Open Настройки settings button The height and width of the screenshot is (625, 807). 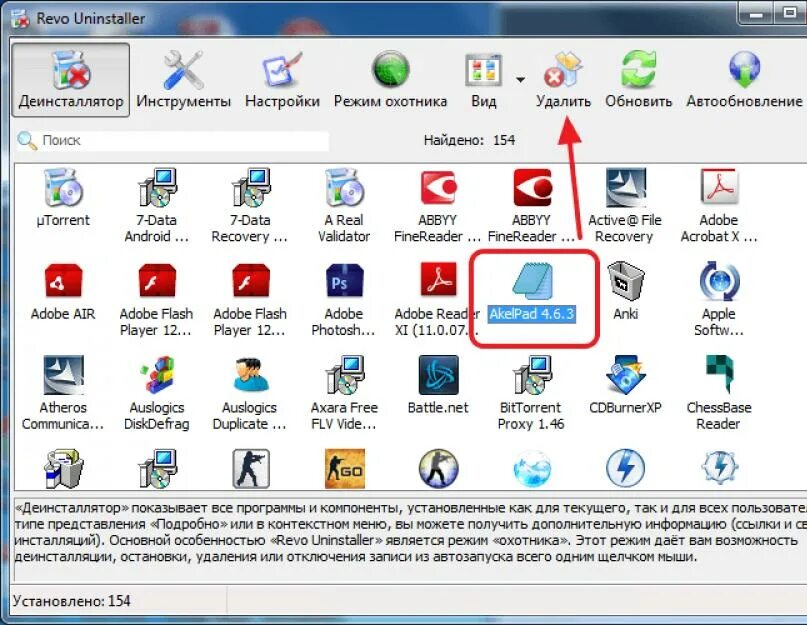[x=282, y=80]
